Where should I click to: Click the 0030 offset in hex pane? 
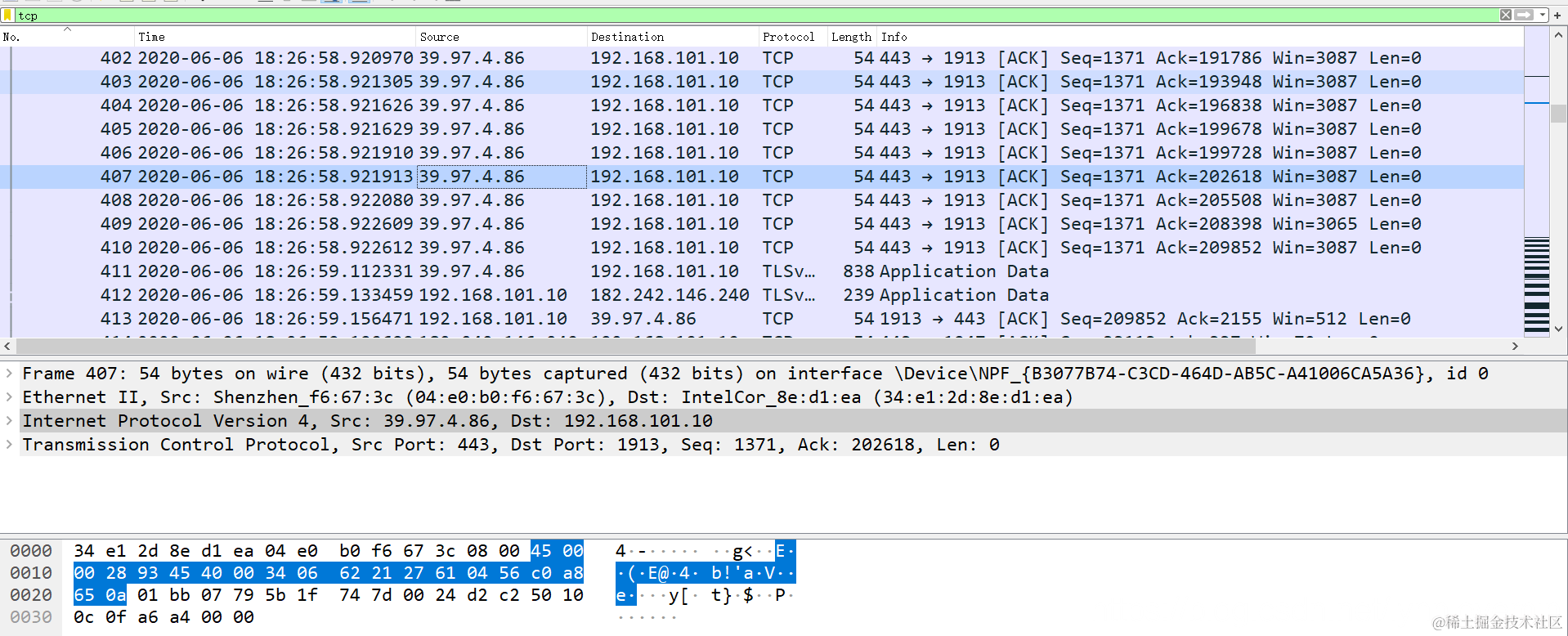click(31, 617)
